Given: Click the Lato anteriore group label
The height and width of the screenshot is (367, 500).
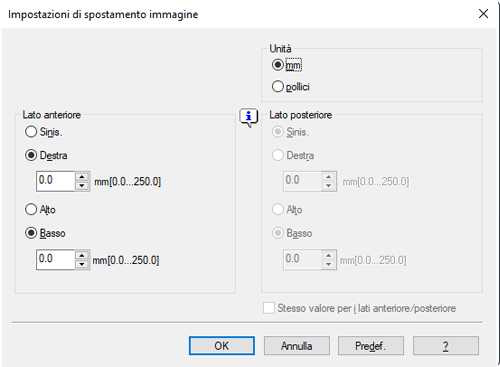Looking at the screenshot, I should (52, 115).
